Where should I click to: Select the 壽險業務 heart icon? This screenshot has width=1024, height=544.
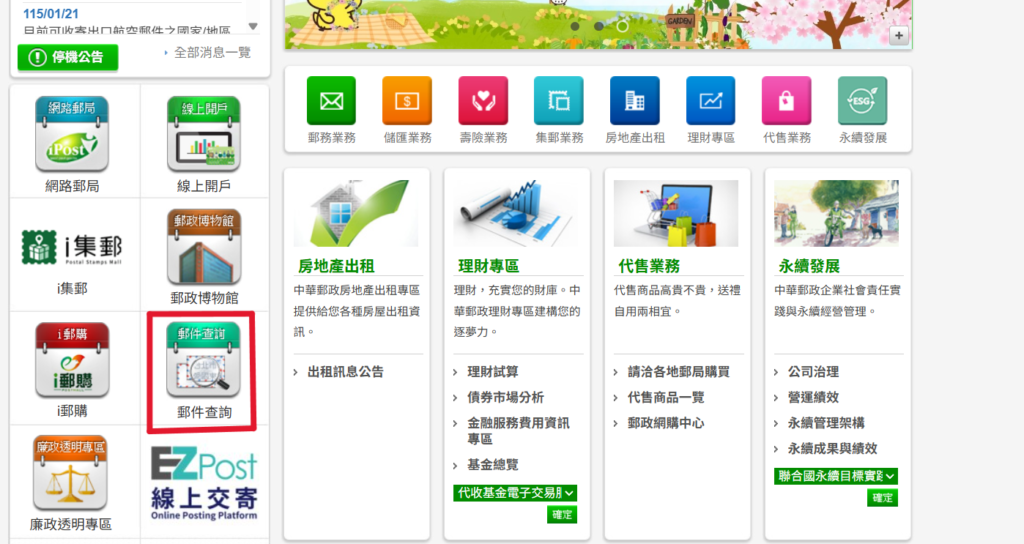tap(483, 101)
